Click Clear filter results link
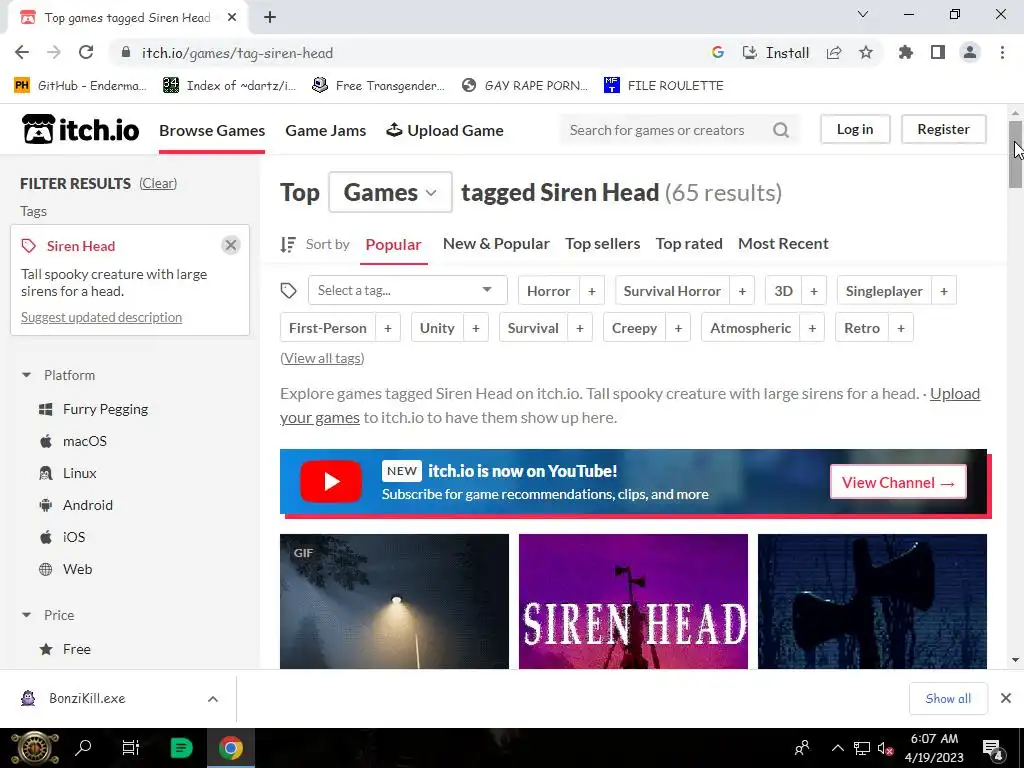Image resolution: width=1024 pixels, height=768 pixels. tap(158, 184)
